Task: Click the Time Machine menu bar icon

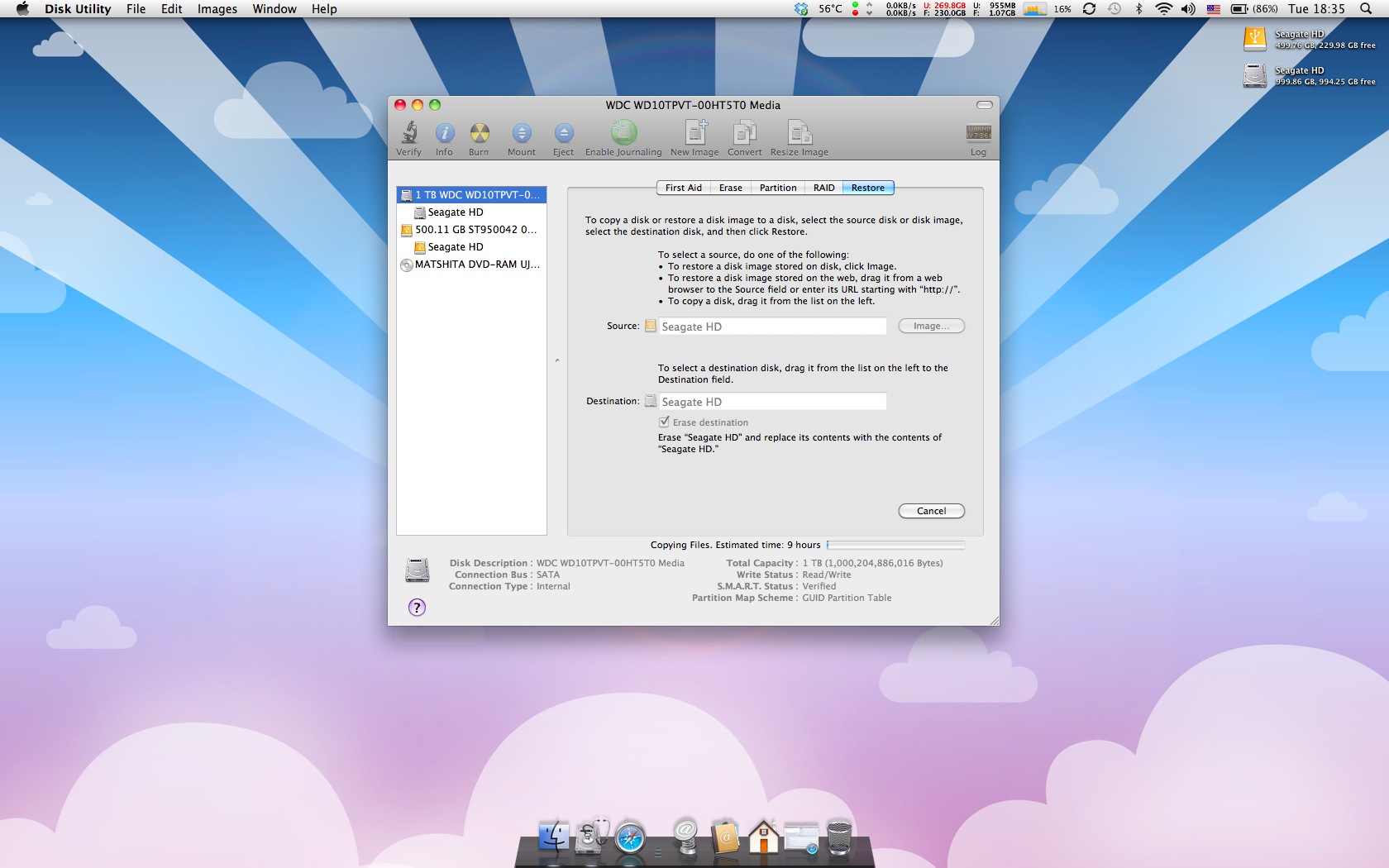Action: coord(1115,9)
